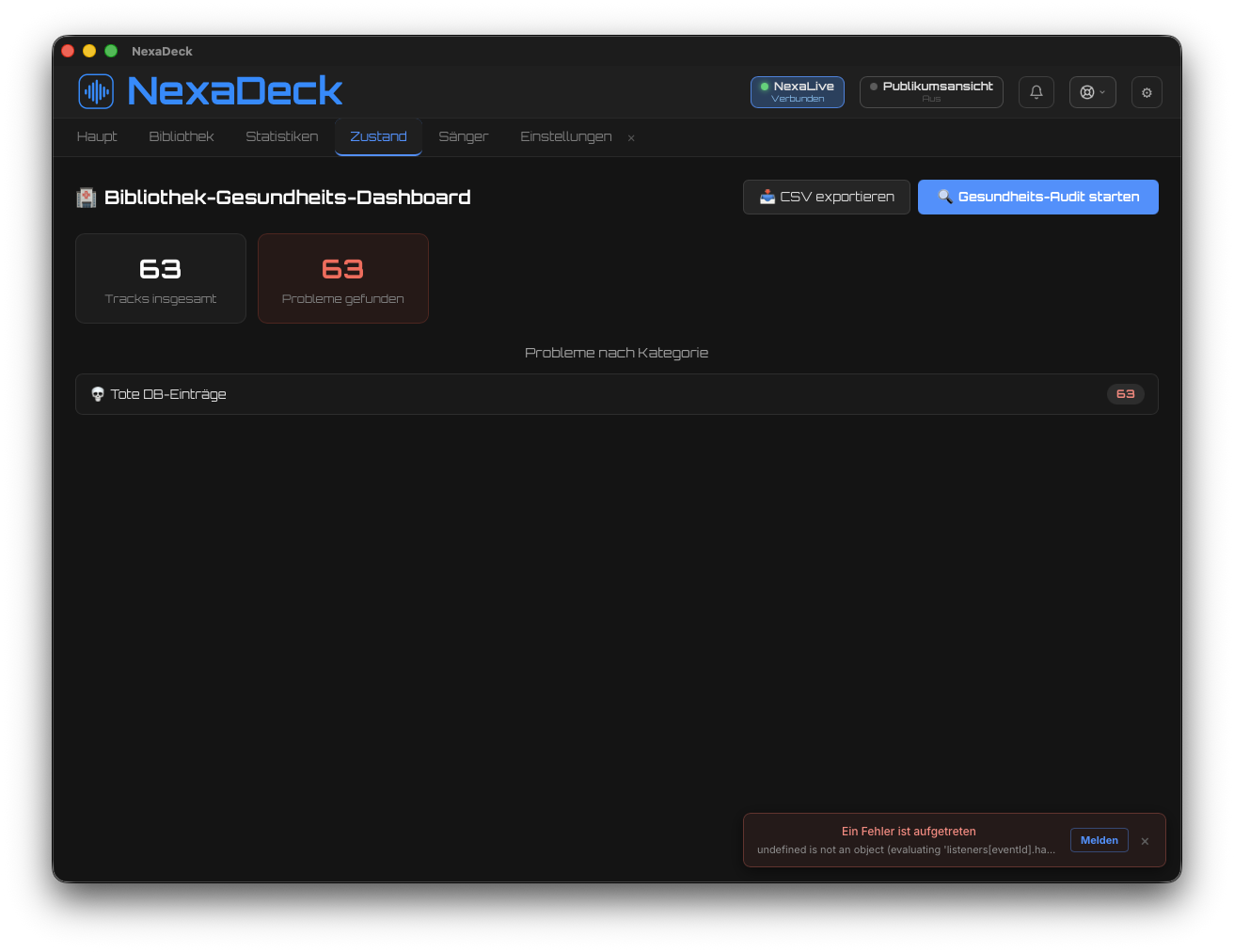Screen dimensions: 1234x952
Task: Click the Probleme gefunden card
Action: pyautogui.click(x=343, y=278)
